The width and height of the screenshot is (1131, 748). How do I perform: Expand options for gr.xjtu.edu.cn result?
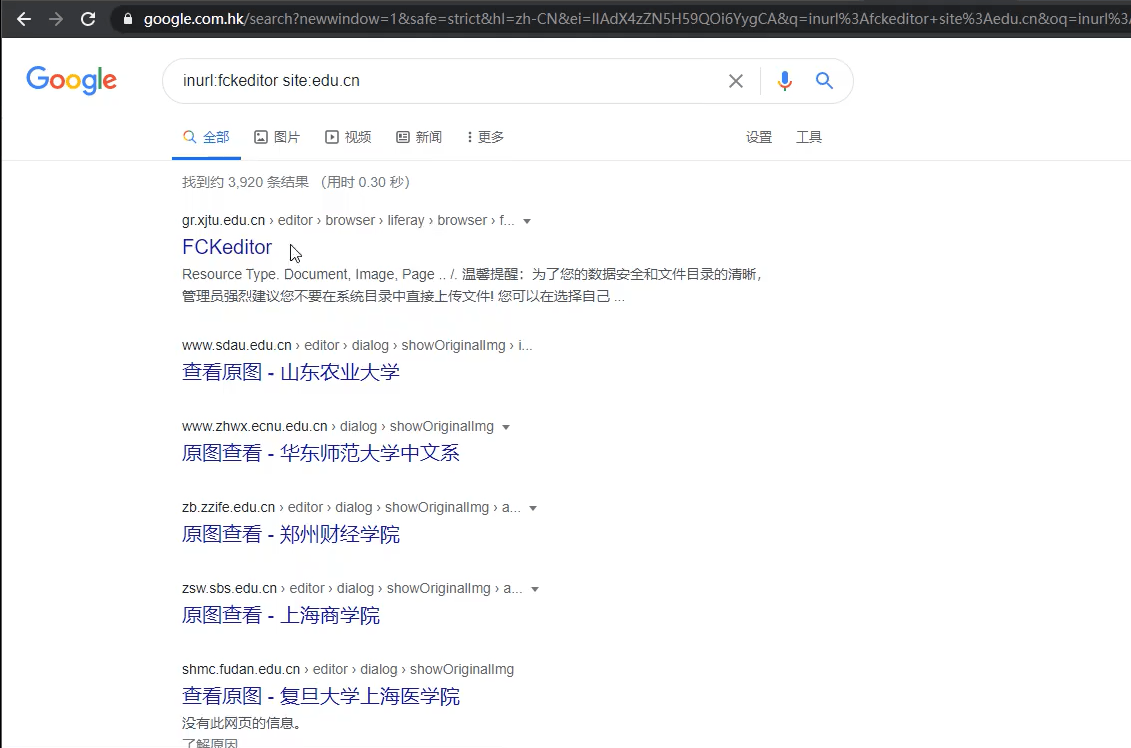527,221
